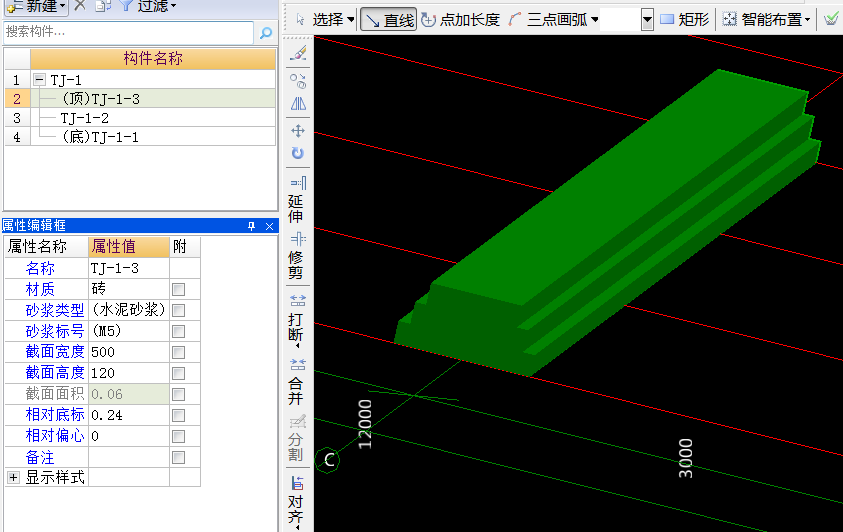
Task: Click the 打断 break tool
Action: 297,319
